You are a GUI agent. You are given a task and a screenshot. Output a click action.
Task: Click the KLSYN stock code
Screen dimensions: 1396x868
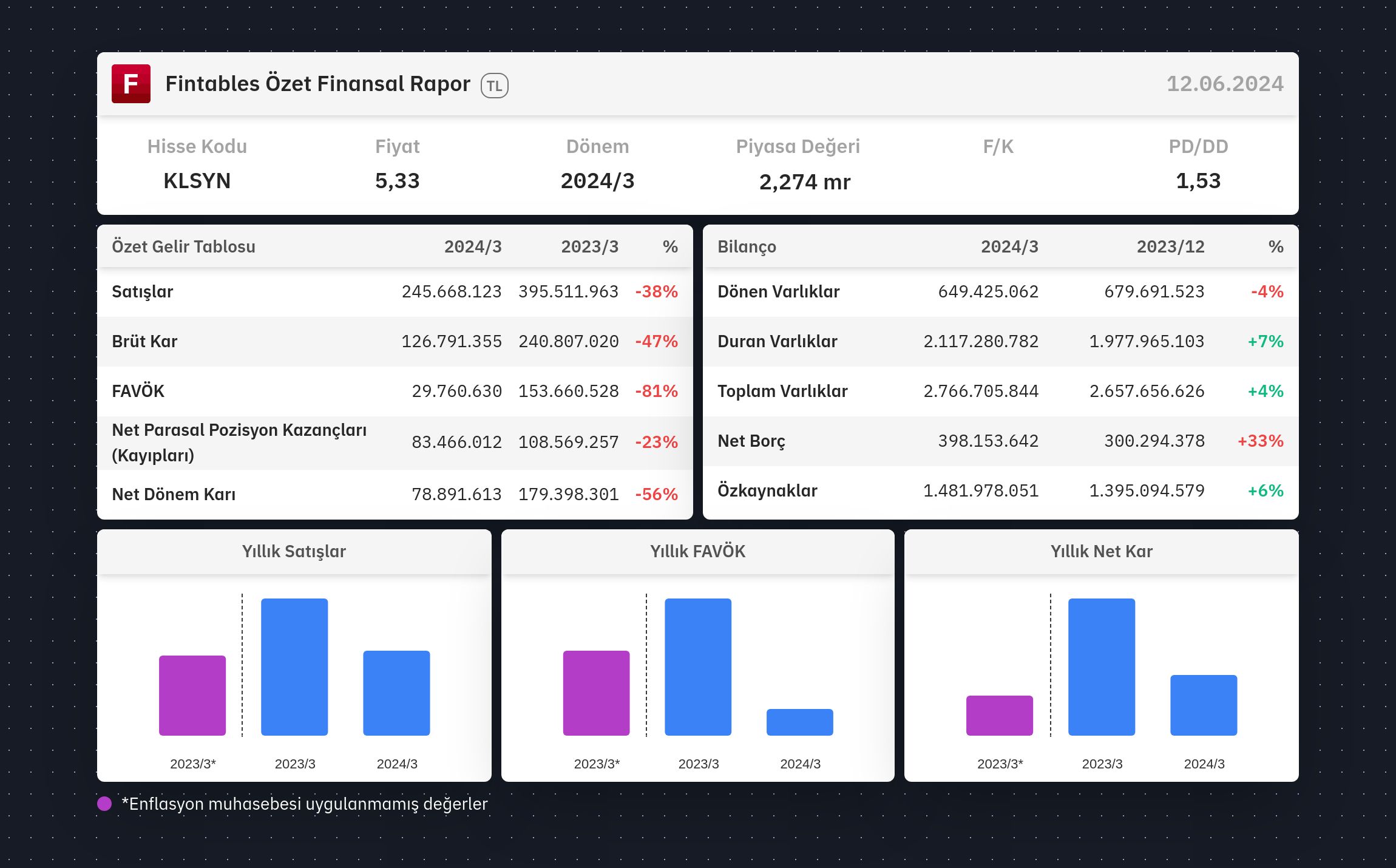coord(197,181)
